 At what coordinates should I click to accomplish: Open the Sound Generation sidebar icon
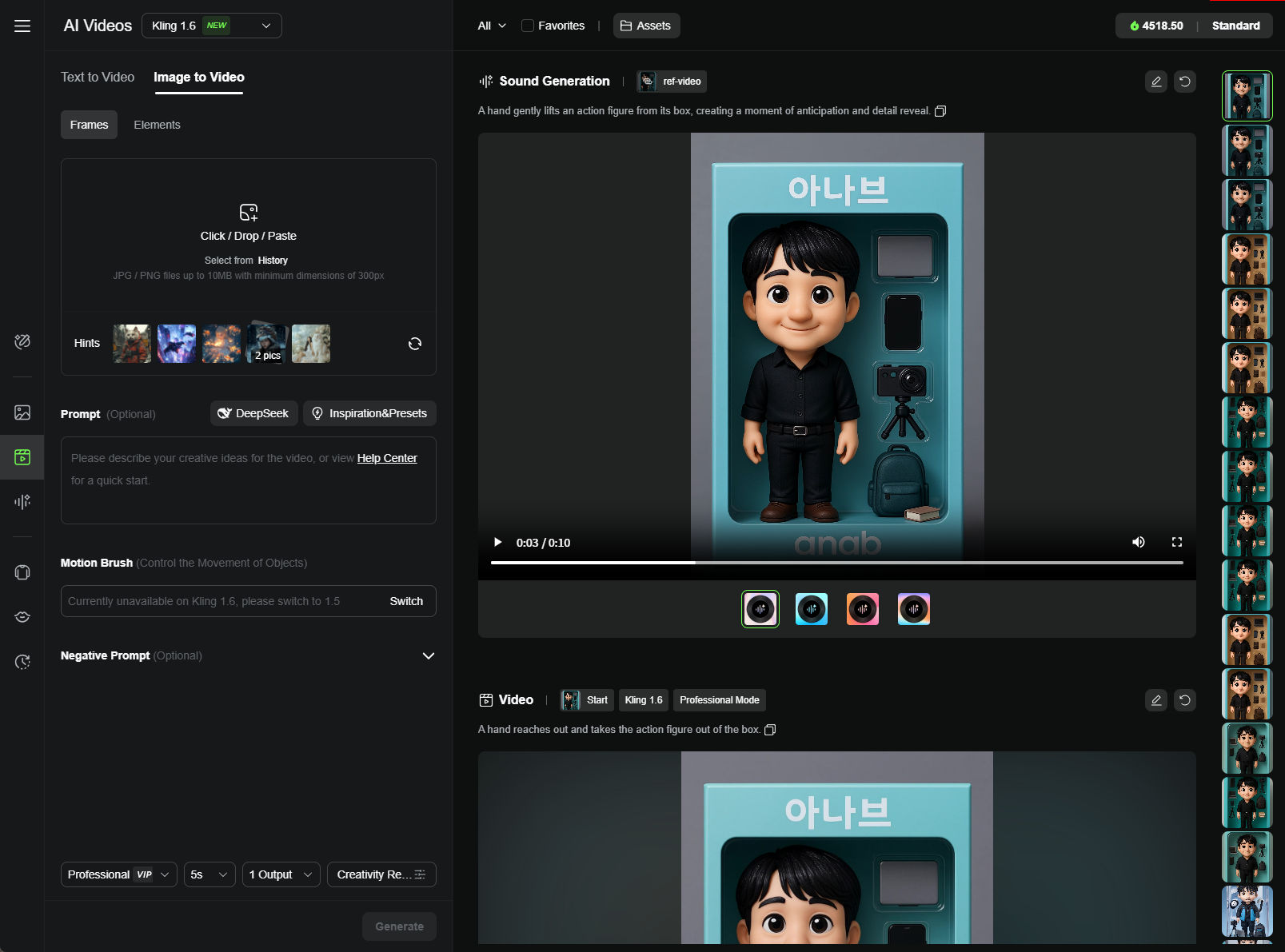click(x=22, y=502)
